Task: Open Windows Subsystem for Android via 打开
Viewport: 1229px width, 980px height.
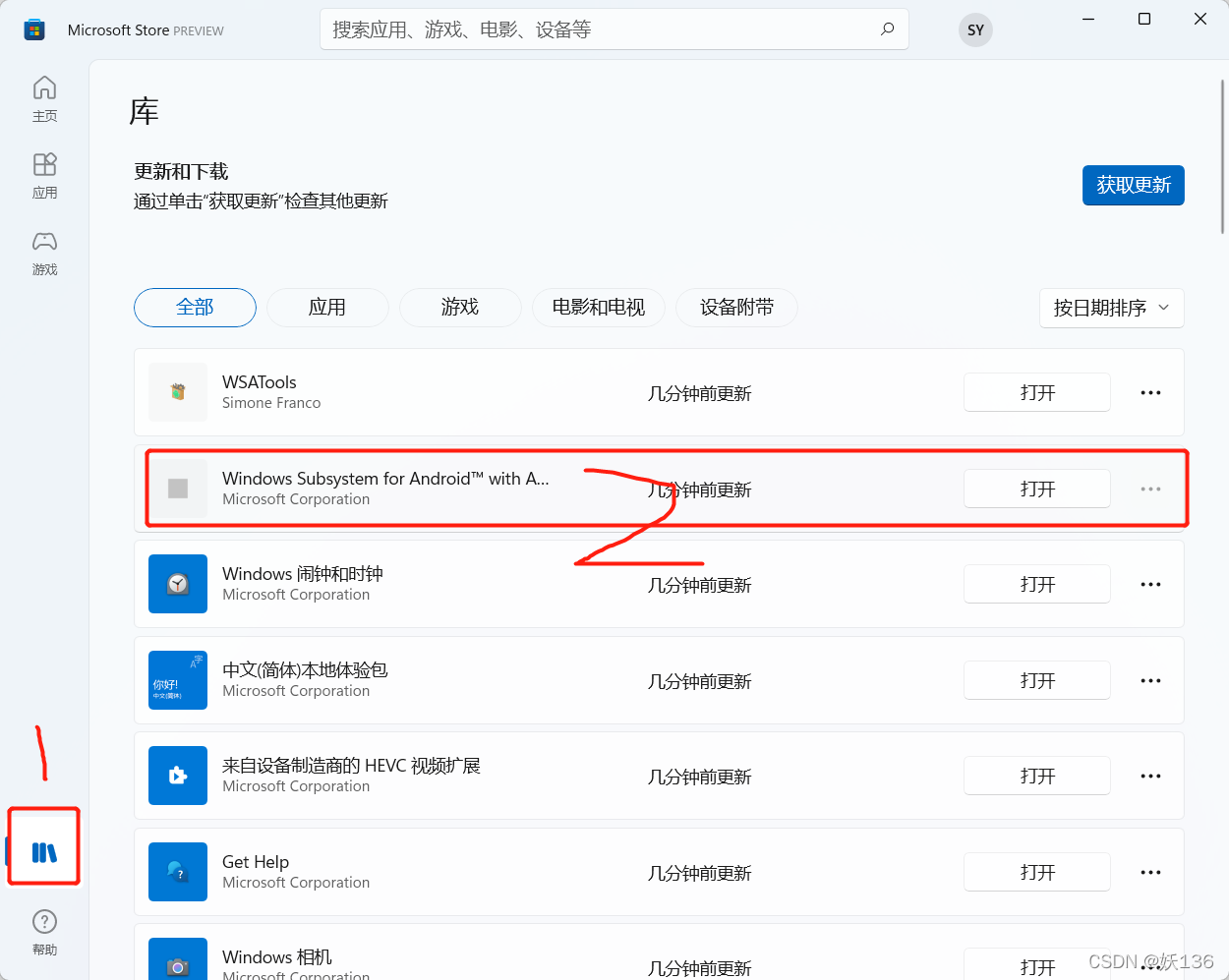Action: click(x=1037, y=489)
